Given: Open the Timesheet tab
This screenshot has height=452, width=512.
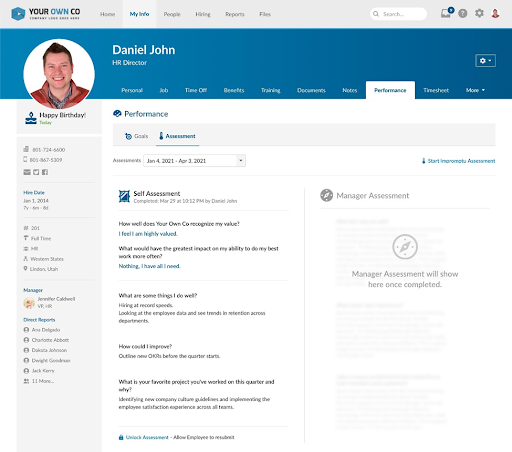Looking at the screenshot, I should coord(436,90).
